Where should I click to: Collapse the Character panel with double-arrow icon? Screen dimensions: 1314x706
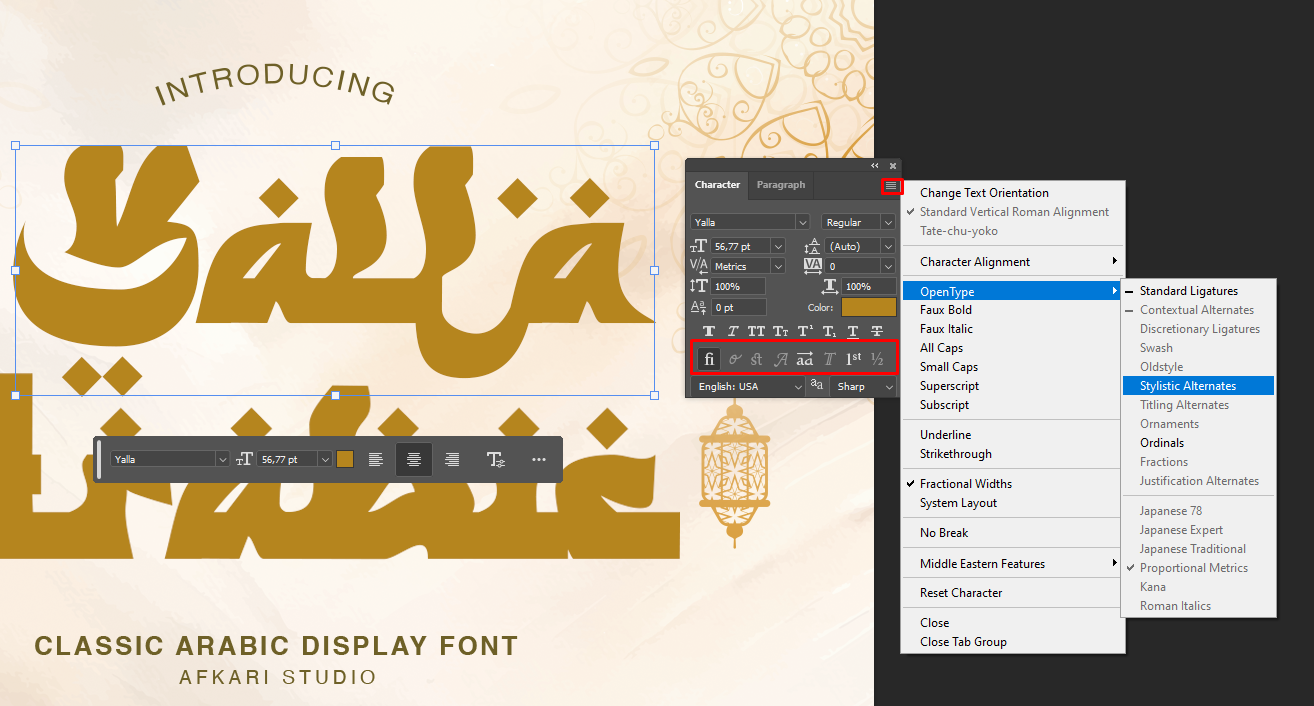(x=875, y=166)
